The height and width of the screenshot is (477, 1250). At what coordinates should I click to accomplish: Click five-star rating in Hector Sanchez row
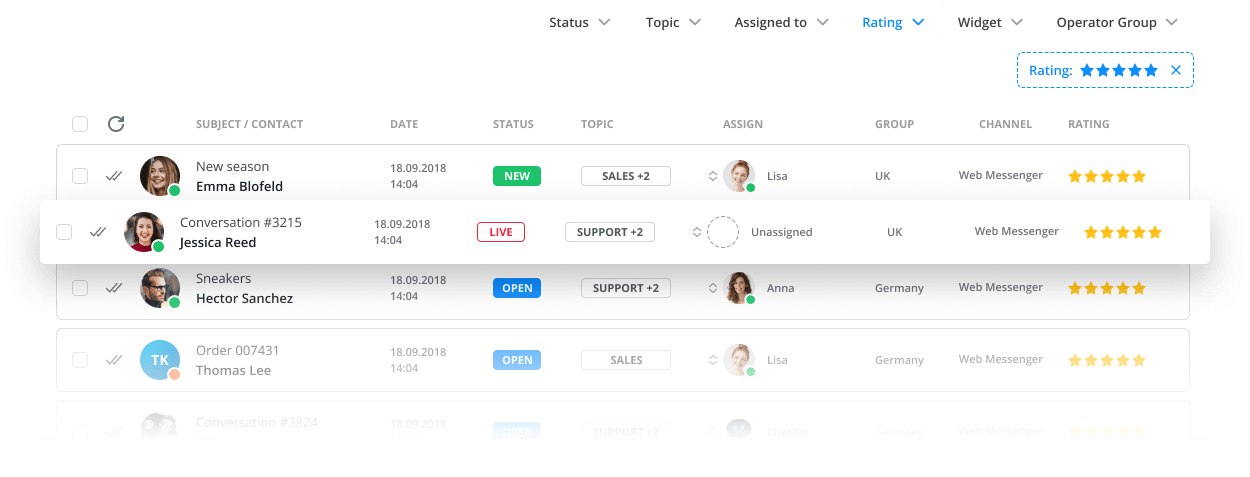tap(1107, 288)
